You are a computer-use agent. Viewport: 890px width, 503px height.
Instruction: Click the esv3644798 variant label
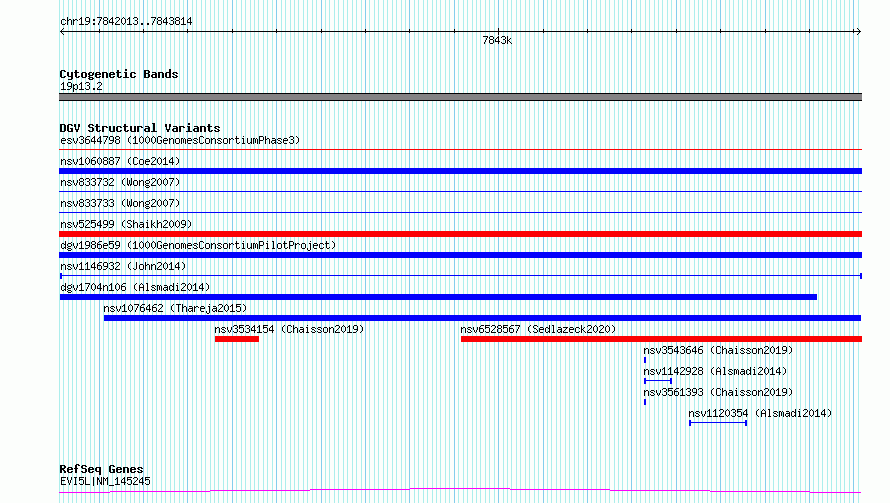click(180, 140)
